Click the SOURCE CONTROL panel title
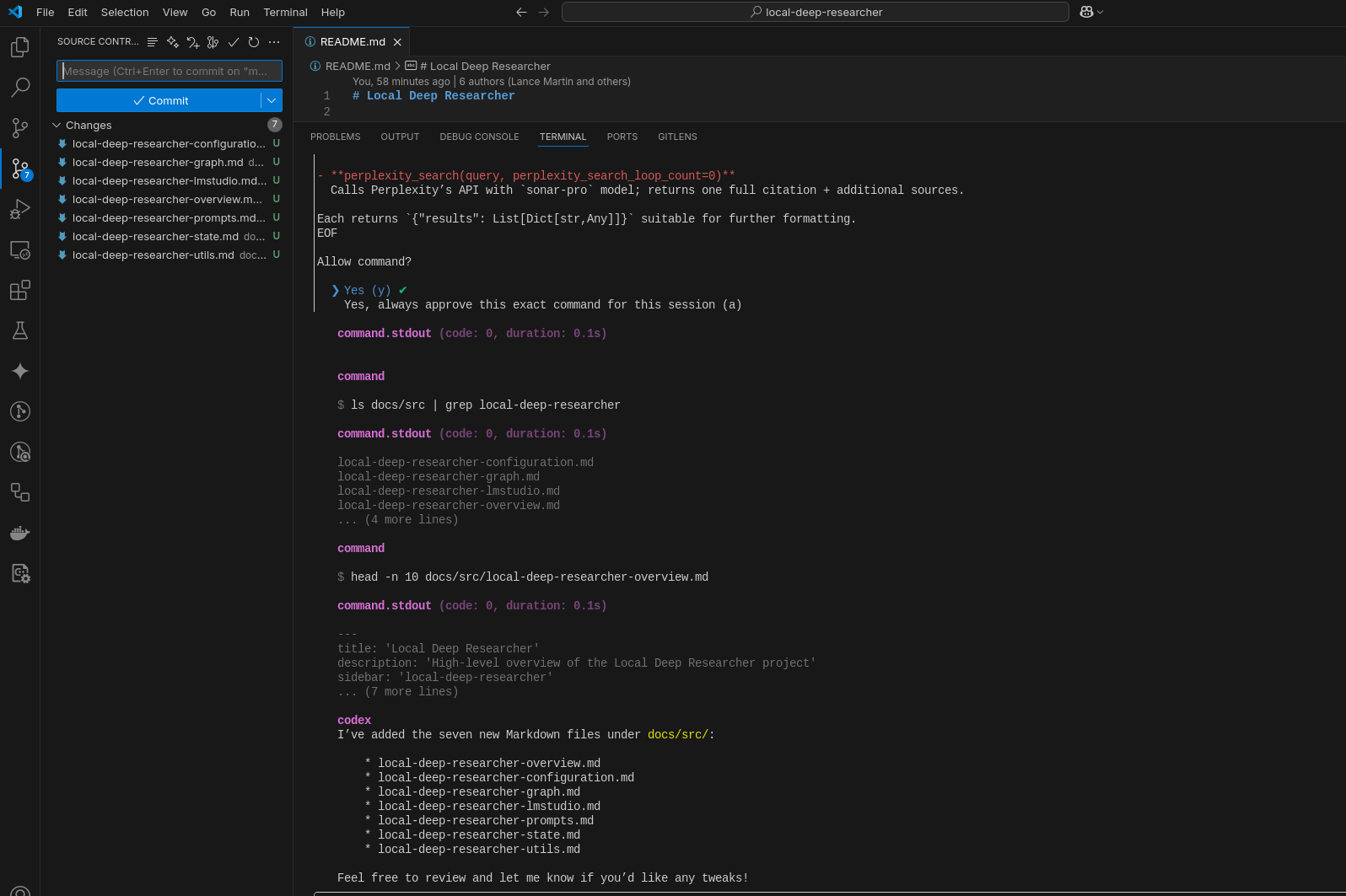 pyautogui.click(x=98, y=41)
